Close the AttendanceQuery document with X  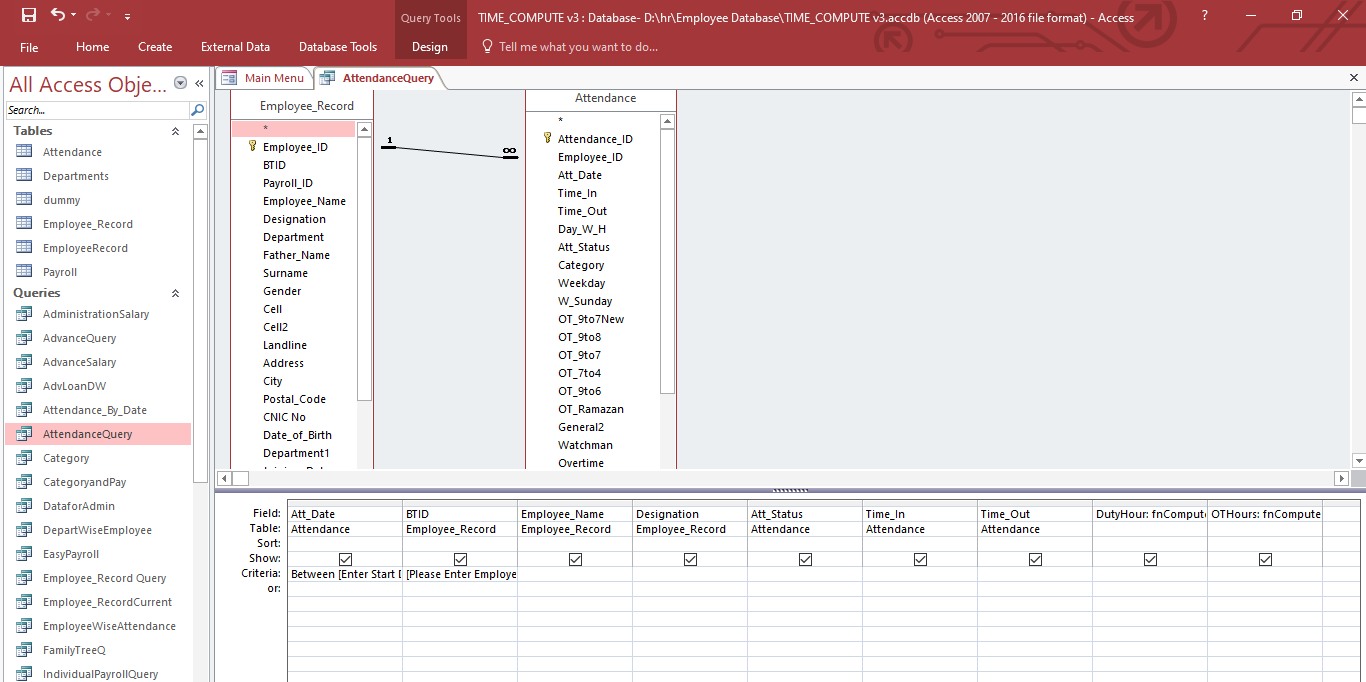1355,78
